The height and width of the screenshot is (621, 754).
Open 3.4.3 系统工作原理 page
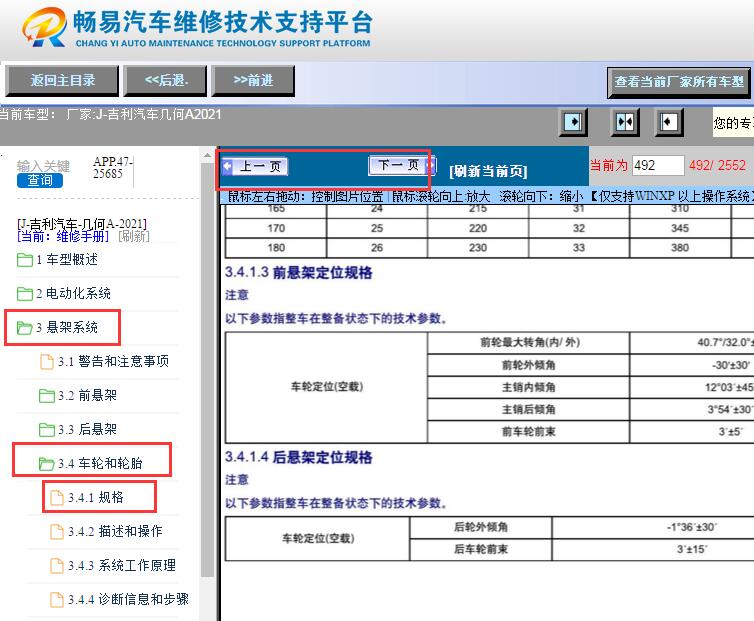click(x=122, y=566)
